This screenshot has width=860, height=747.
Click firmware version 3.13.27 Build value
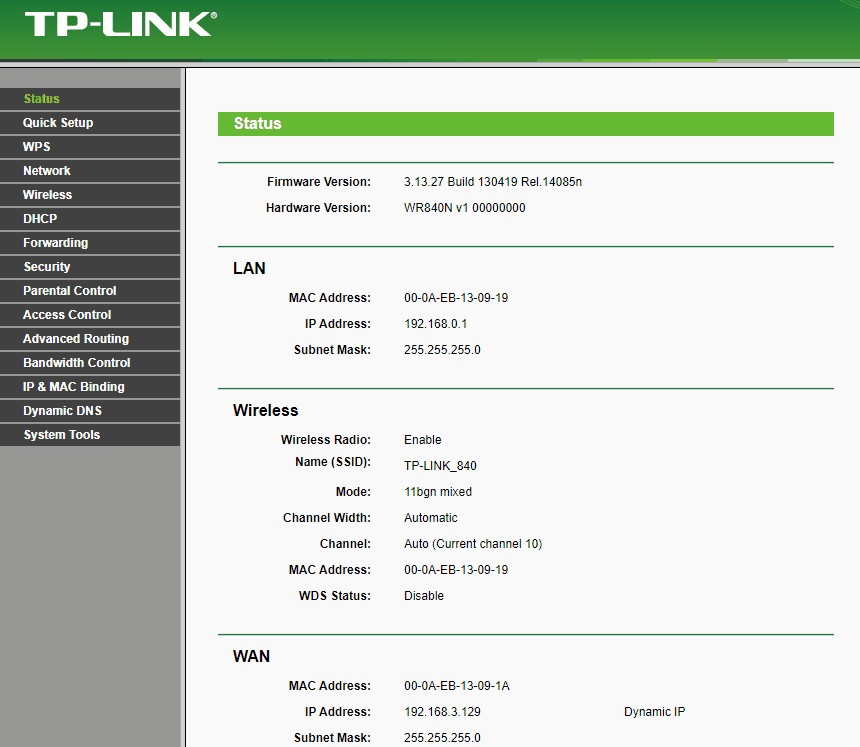pyautogui.click(x=493, y=182)
